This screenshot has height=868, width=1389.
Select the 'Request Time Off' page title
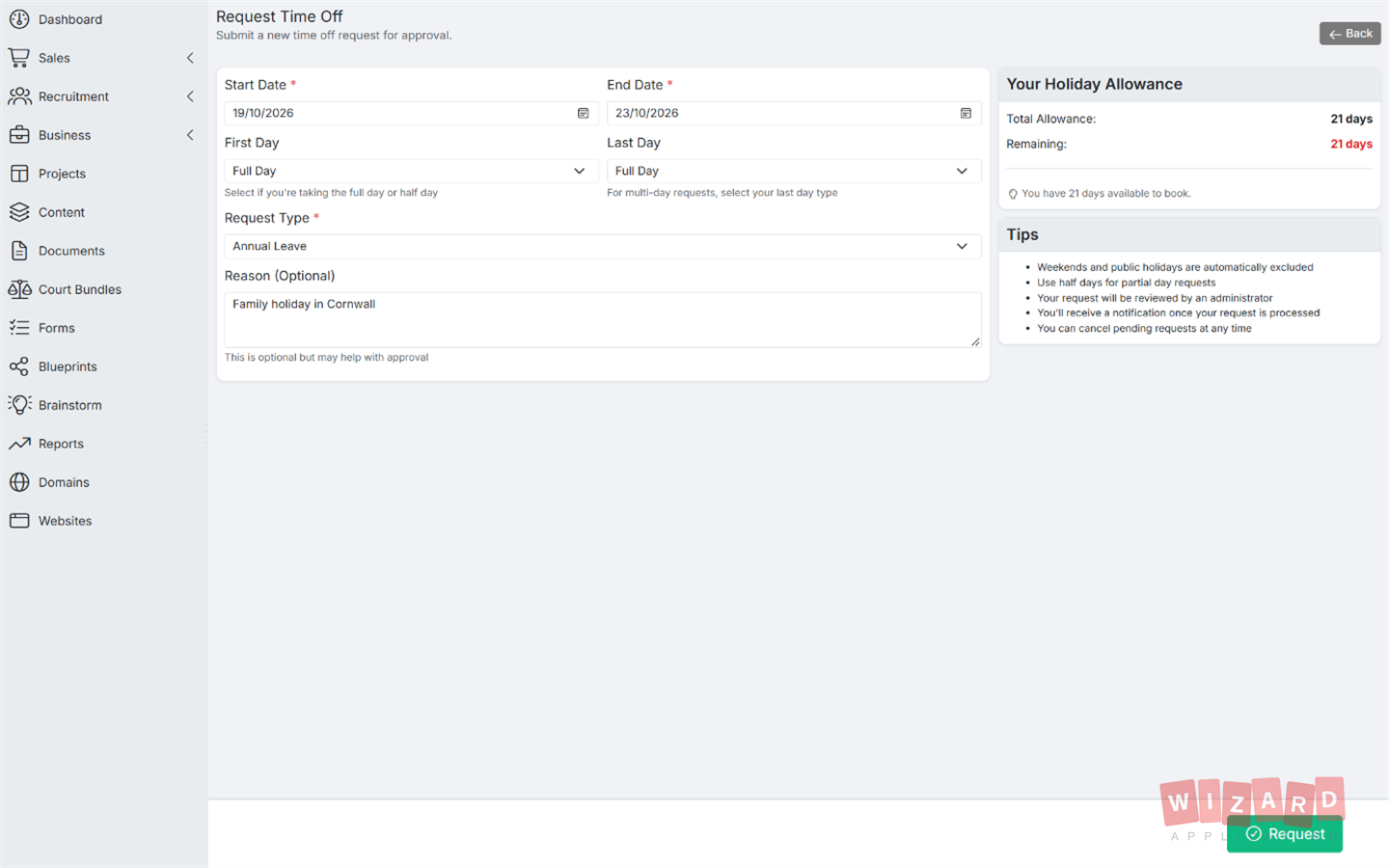280,16
